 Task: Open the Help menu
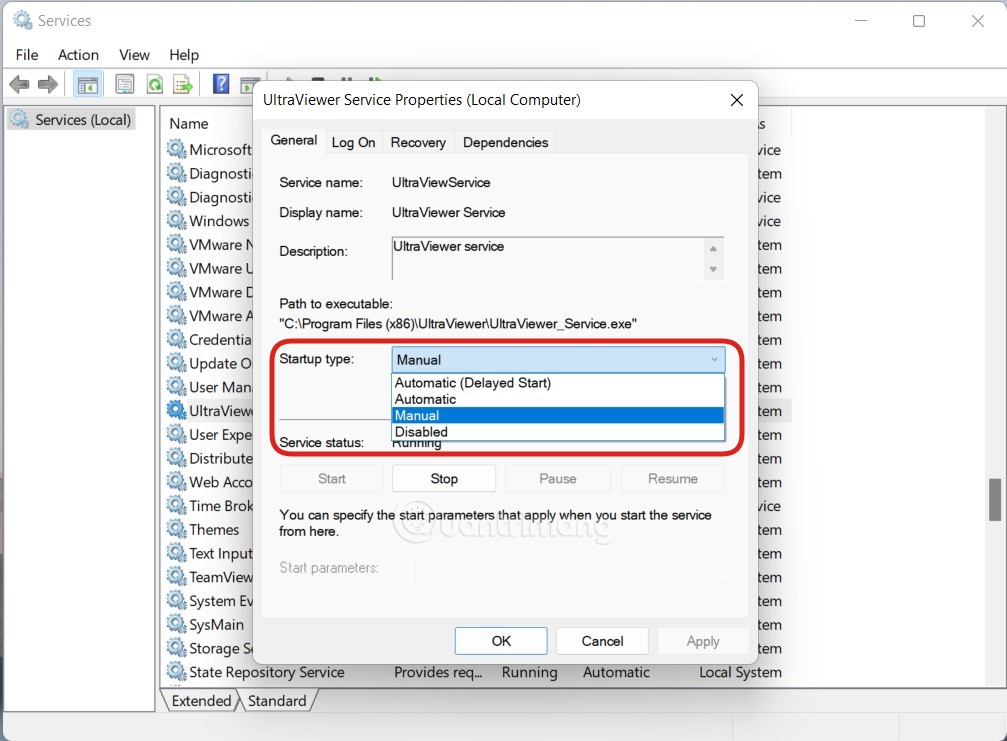tap(184, 55)
